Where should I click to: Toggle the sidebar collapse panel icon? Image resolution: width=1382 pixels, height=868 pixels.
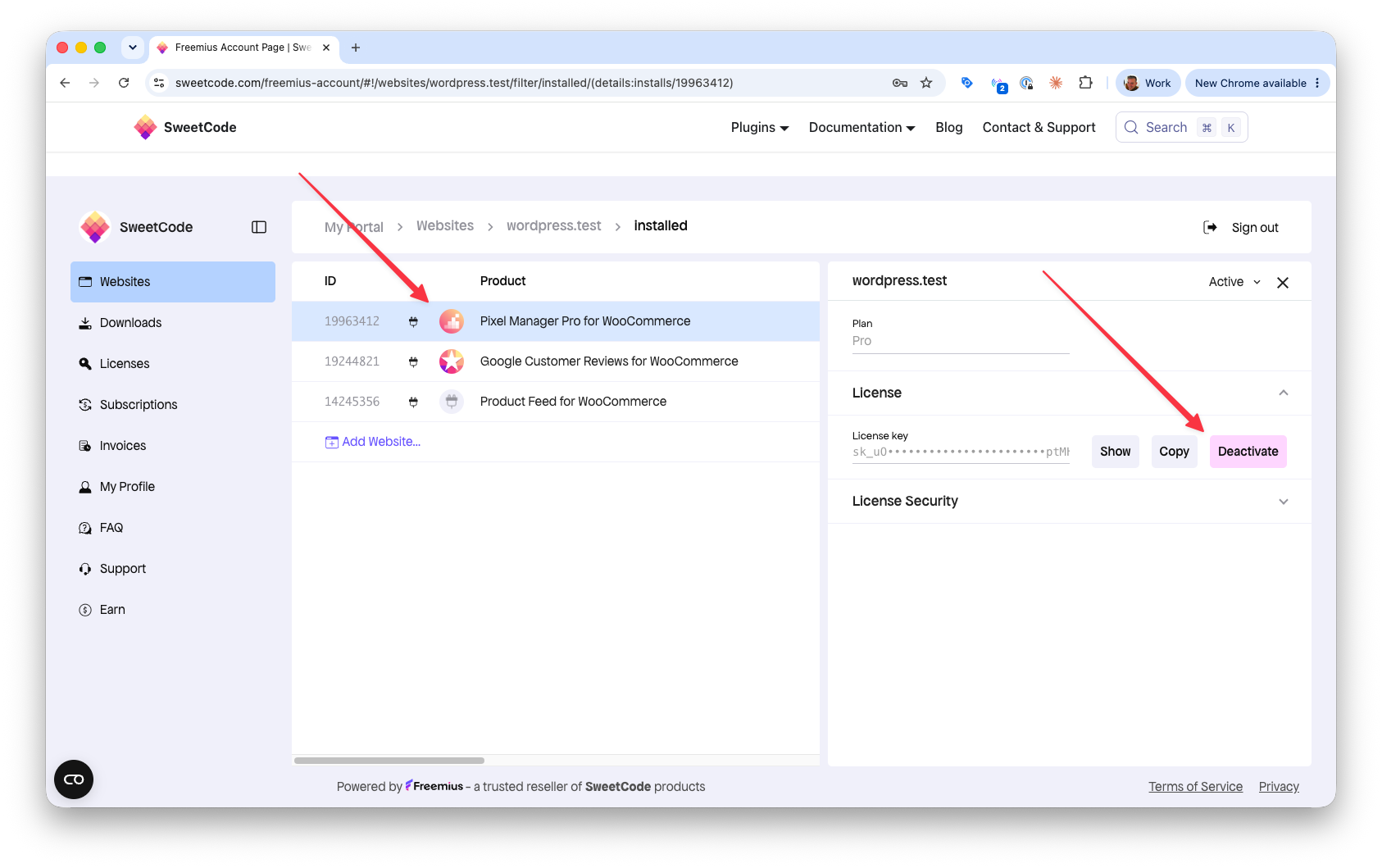click(259, 227)
